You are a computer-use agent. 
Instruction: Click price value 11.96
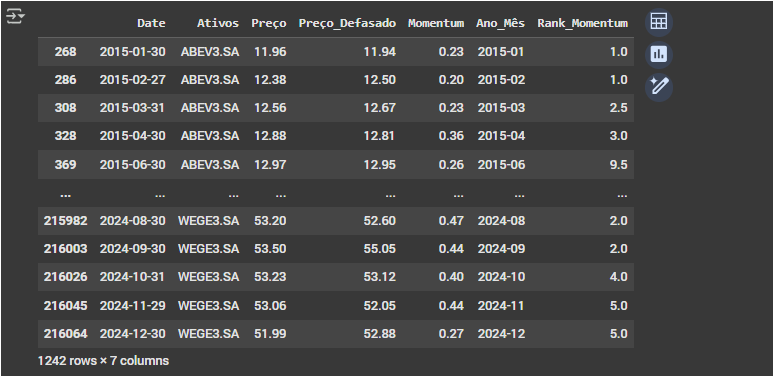[270, 52]
